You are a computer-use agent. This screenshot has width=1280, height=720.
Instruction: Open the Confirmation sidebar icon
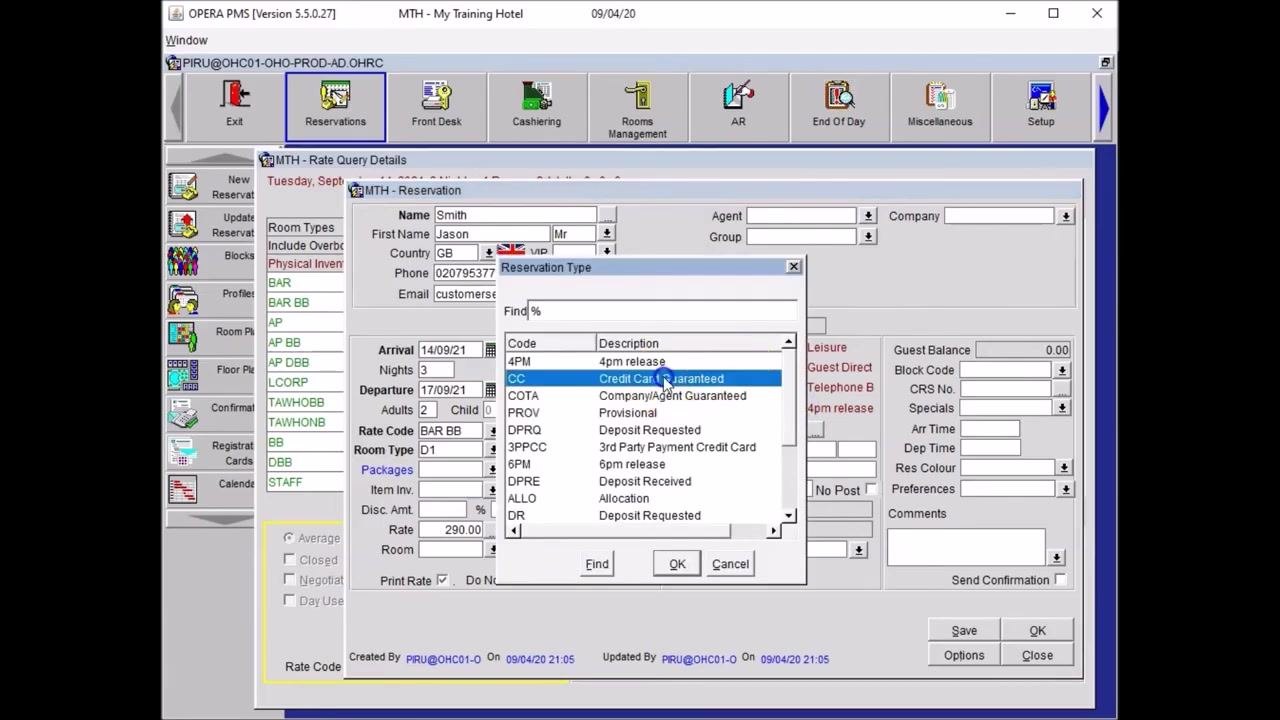click(x=183, y=413)
